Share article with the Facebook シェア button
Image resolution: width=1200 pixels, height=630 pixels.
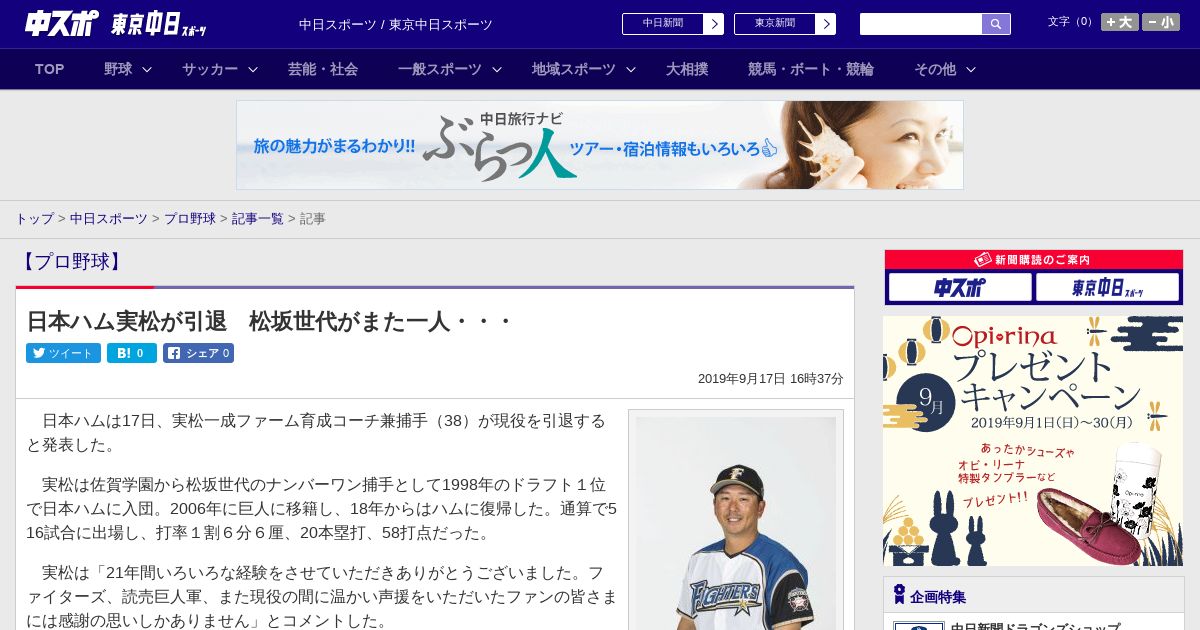coord(198,353)
